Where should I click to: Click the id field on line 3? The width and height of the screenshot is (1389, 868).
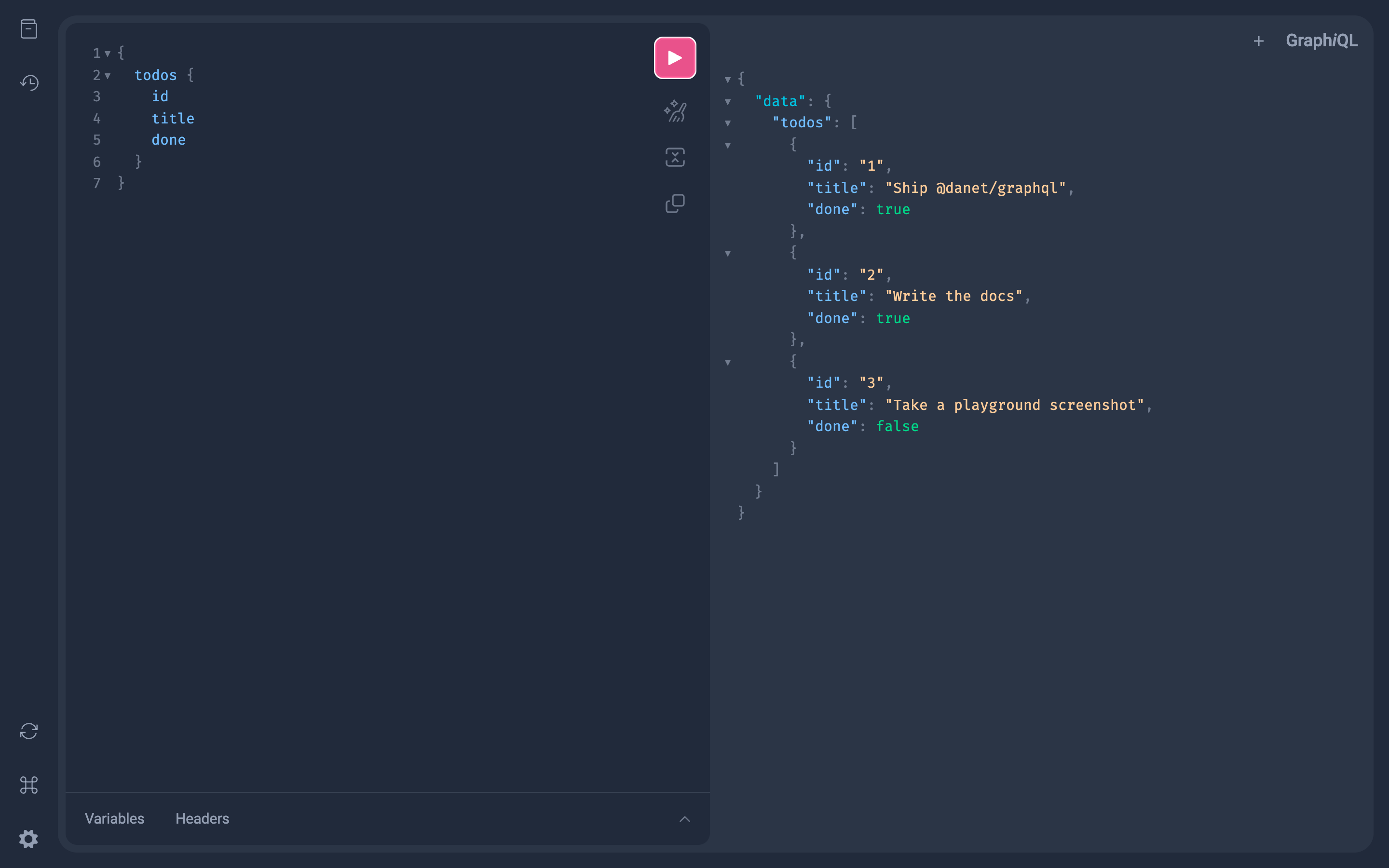[x=160, y=96]
